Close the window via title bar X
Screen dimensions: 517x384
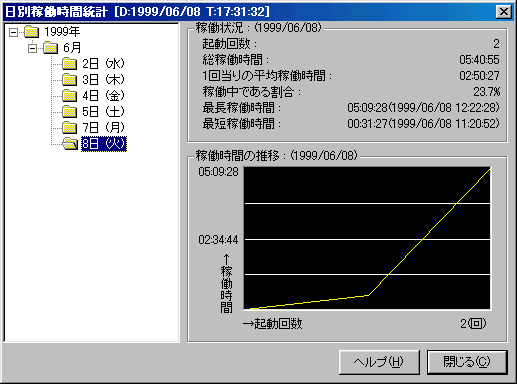point(504,12)
